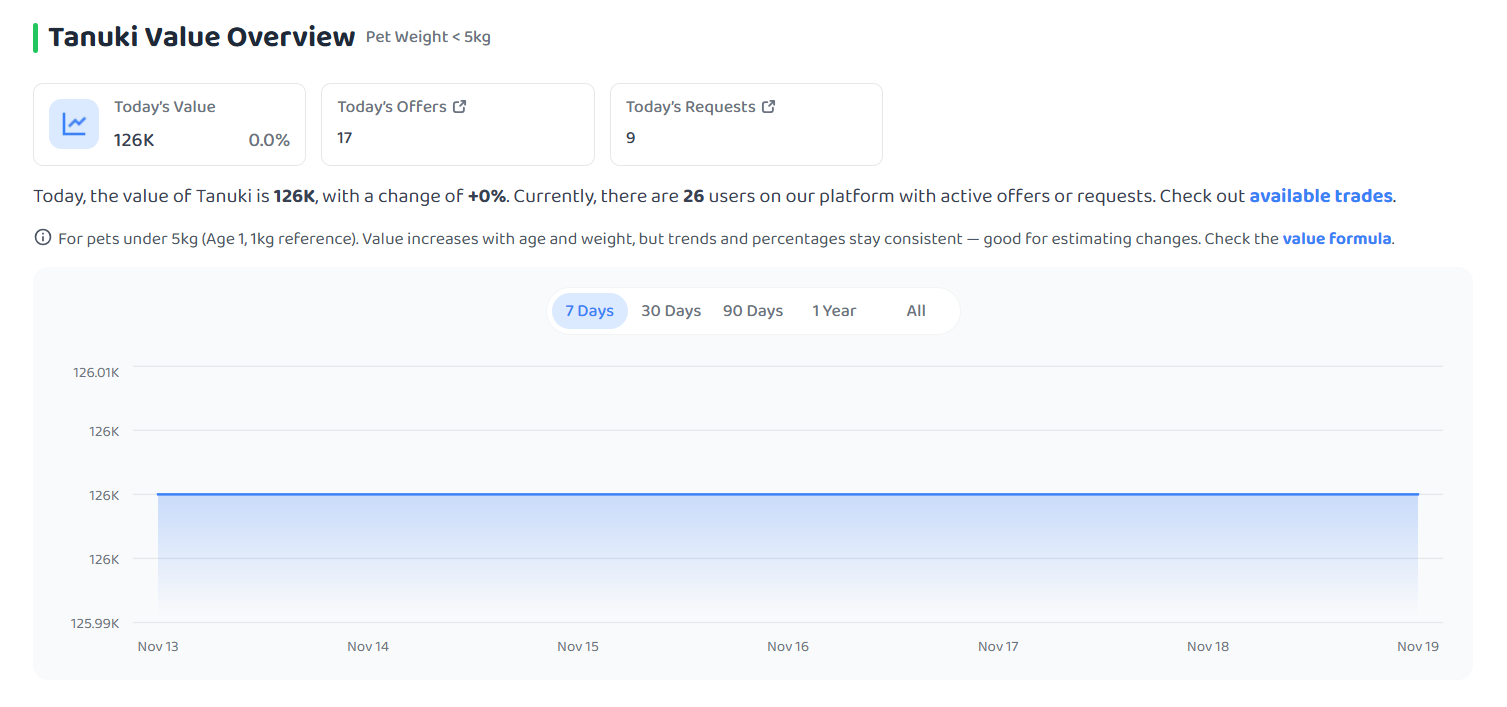This screenshot has height=707, width=1507.
Task: Click the trend chart icon beside Today's Value
Action: pos(74,124)
